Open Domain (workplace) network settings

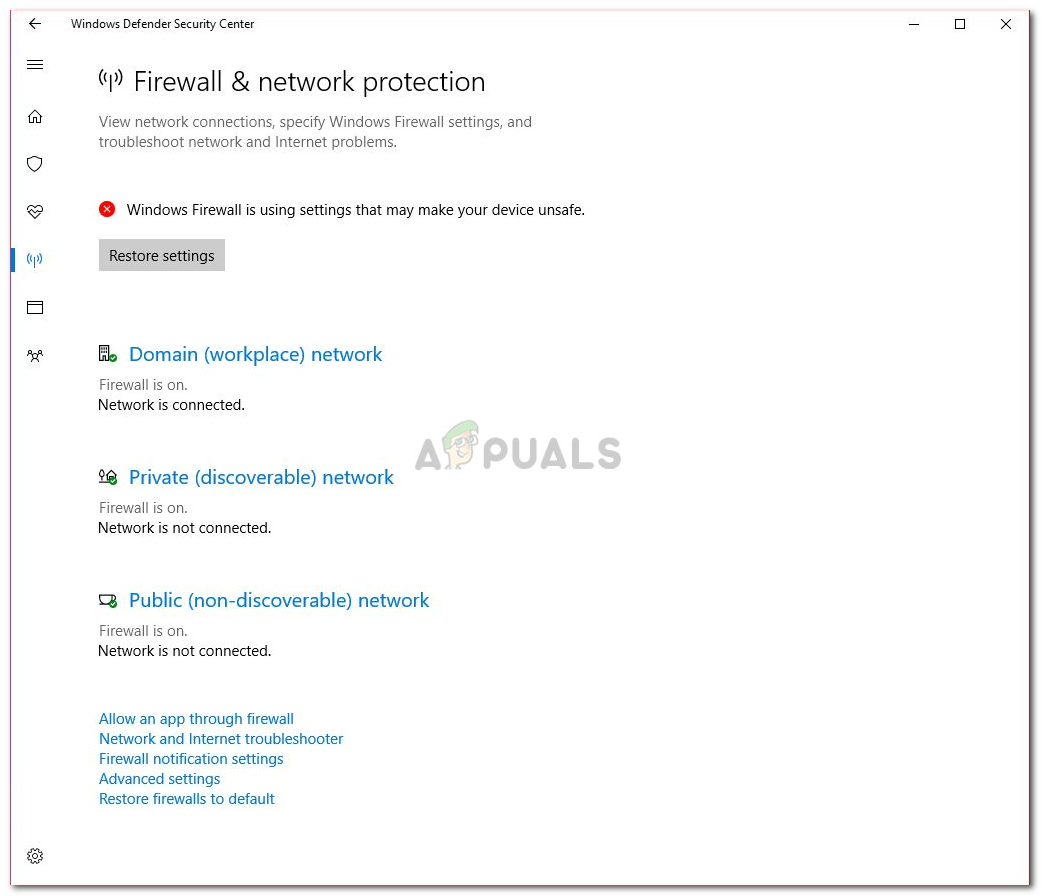[x=255, y=354]
